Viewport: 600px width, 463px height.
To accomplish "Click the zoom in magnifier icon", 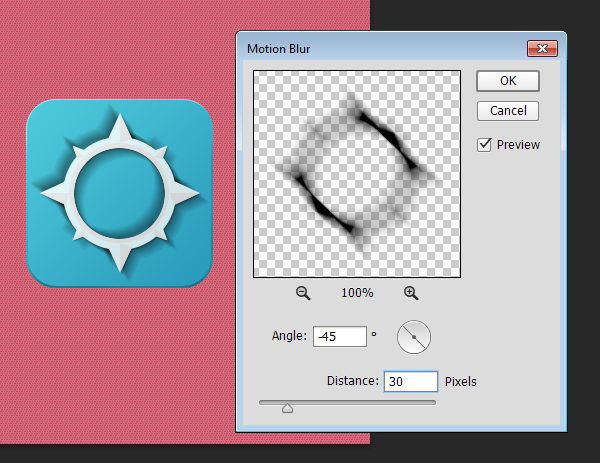I will [410, 293].
